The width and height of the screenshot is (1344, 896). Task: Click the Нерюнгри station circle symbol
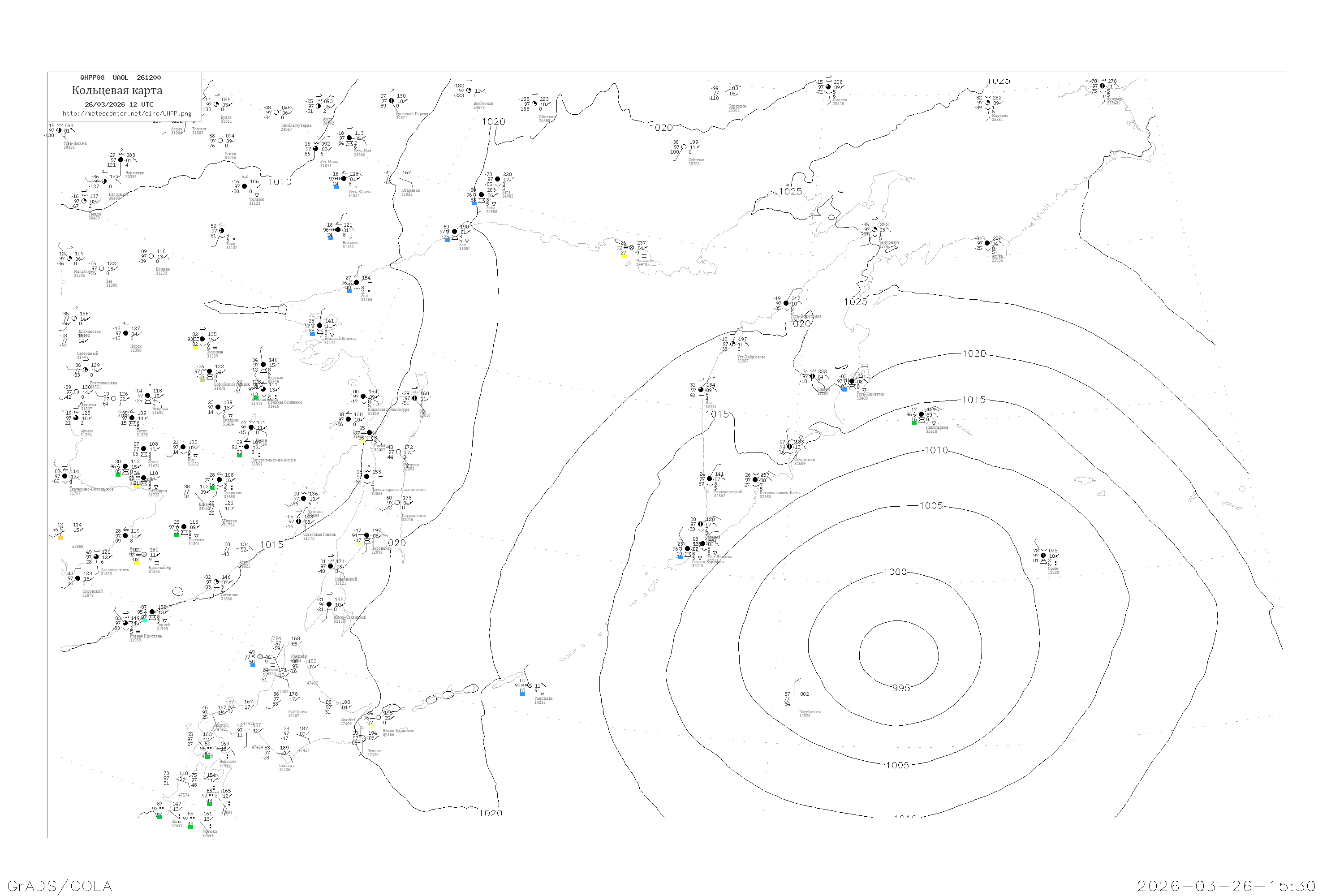[x=121, y=160]
